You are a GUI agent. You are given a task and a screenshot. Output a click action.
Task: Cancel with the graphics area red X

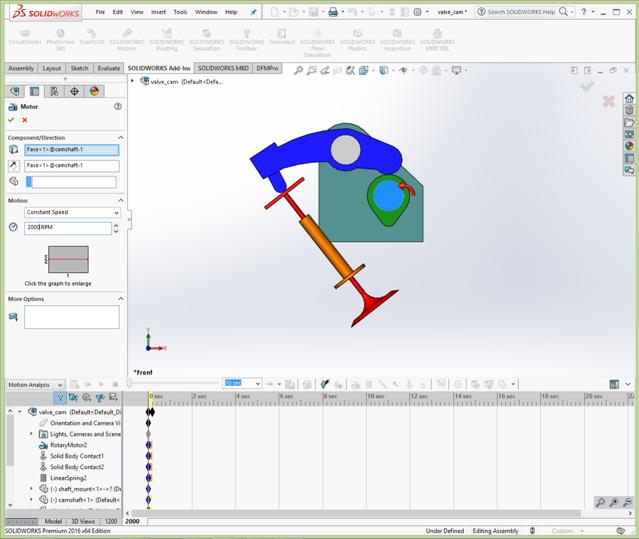click(609, 101)
